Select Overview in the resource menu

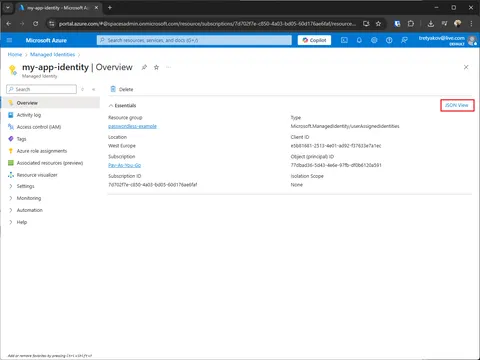pyautogui.click(x=50, y=103)
